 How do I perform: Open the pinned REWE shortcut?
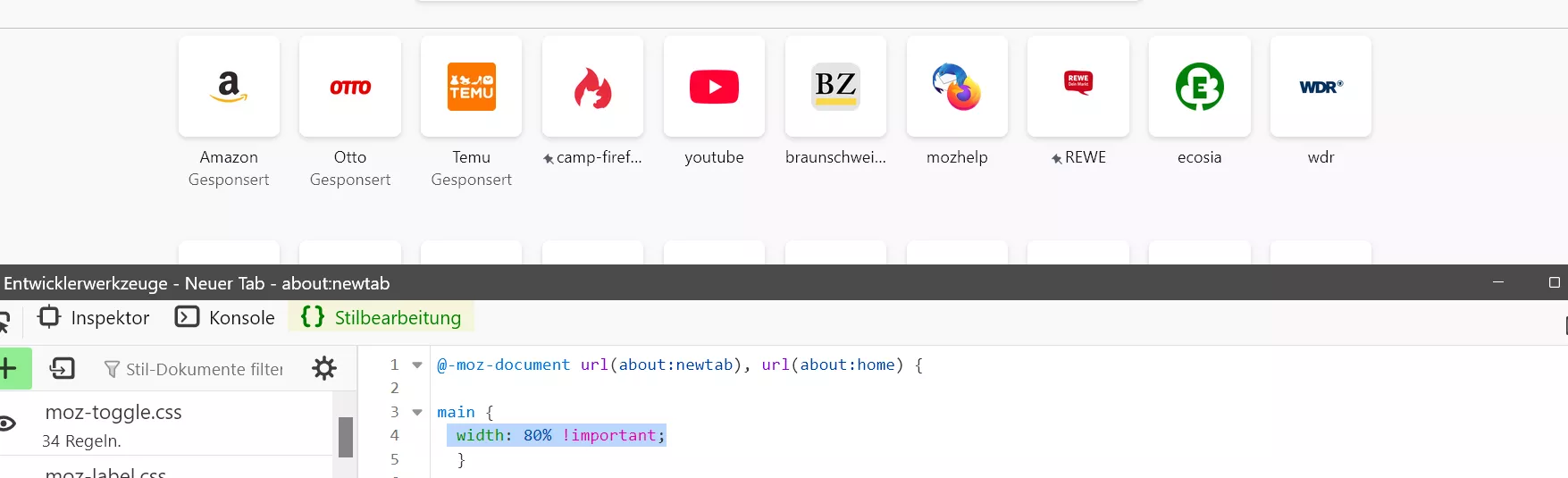(1078, 87)
